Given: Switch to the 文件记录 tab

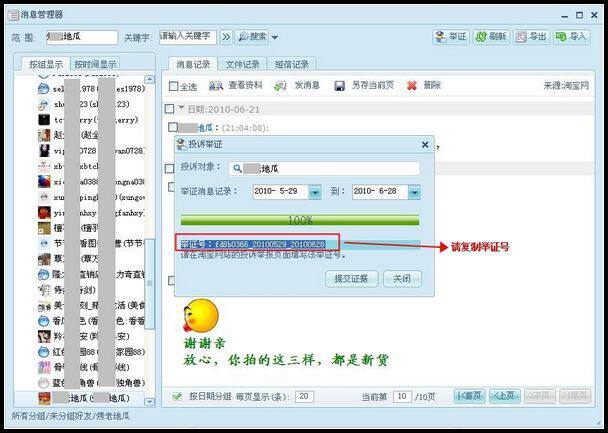Looking at the screenshot, I should coord(243,64).
